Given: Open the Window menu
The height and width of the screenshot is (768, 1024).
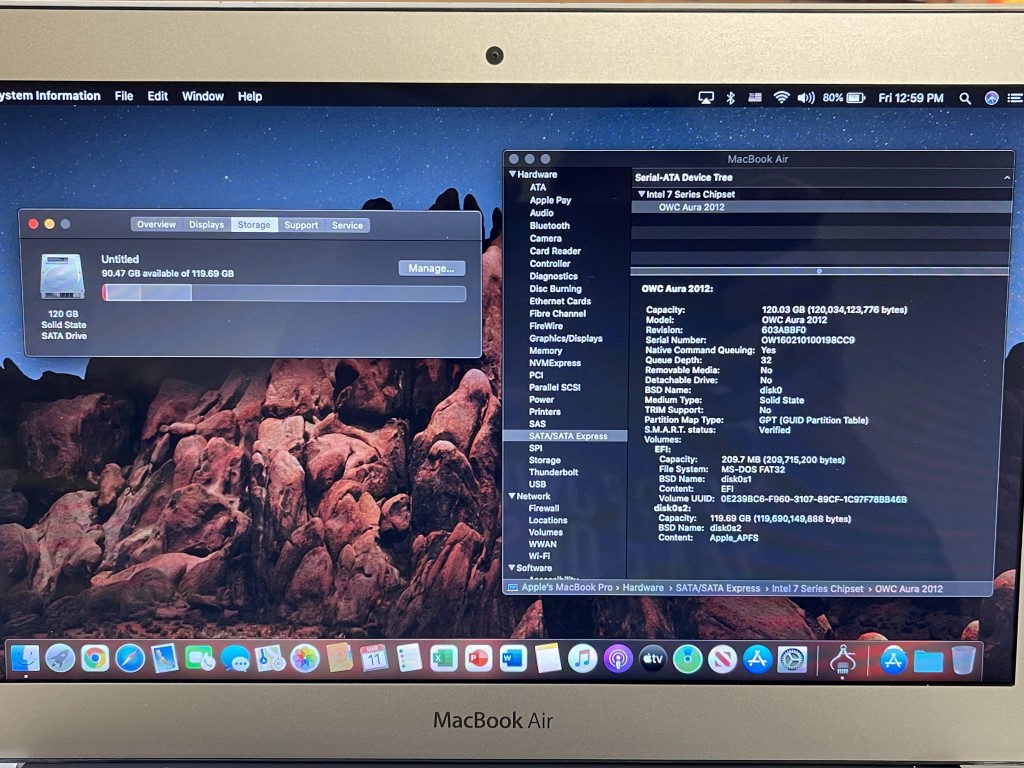Looking at the screenshot, I should click(202, 96).
